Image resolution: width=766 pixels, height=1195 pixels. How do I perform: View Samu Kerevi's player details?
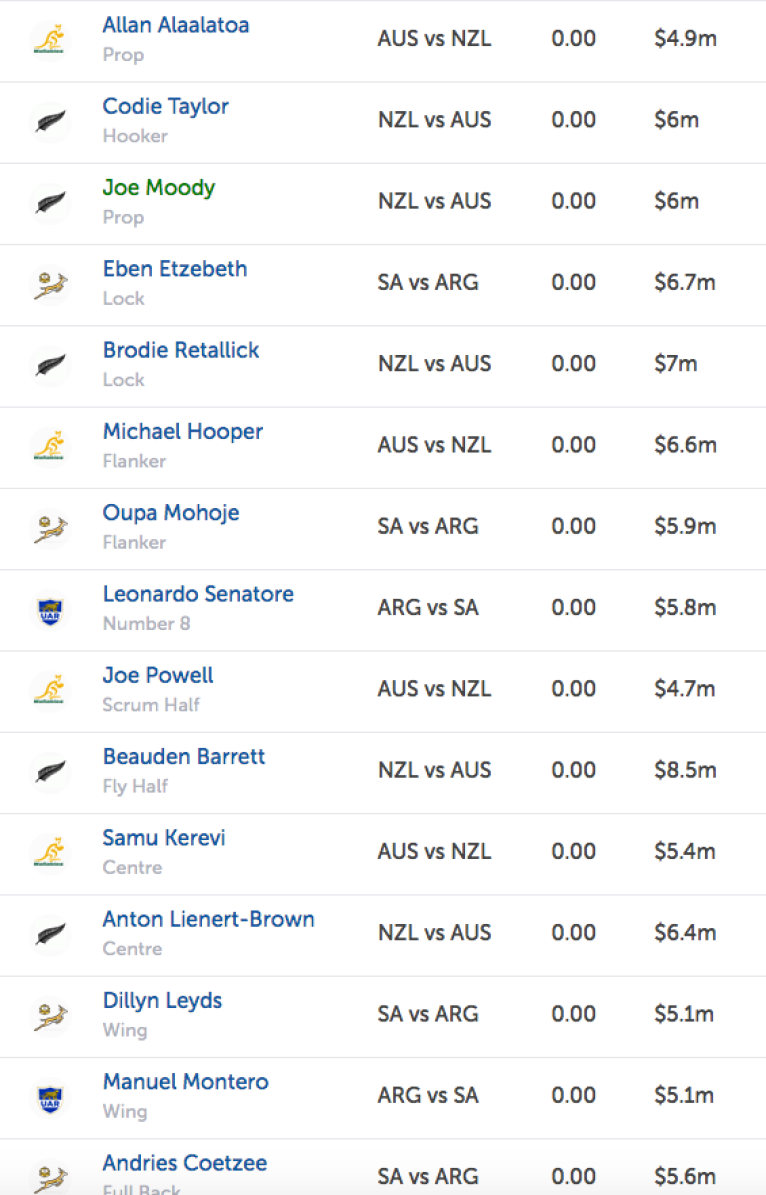click(164, 838)
